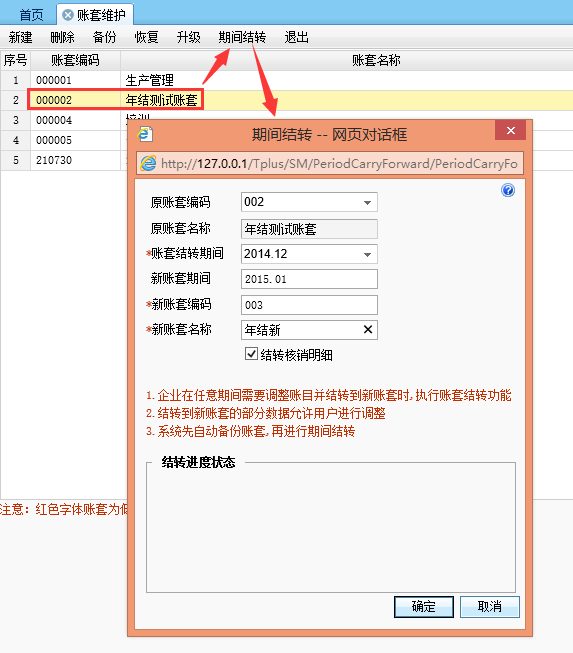
Task: Select the row for account 000001 生产管理
Action: coord(286,80)
